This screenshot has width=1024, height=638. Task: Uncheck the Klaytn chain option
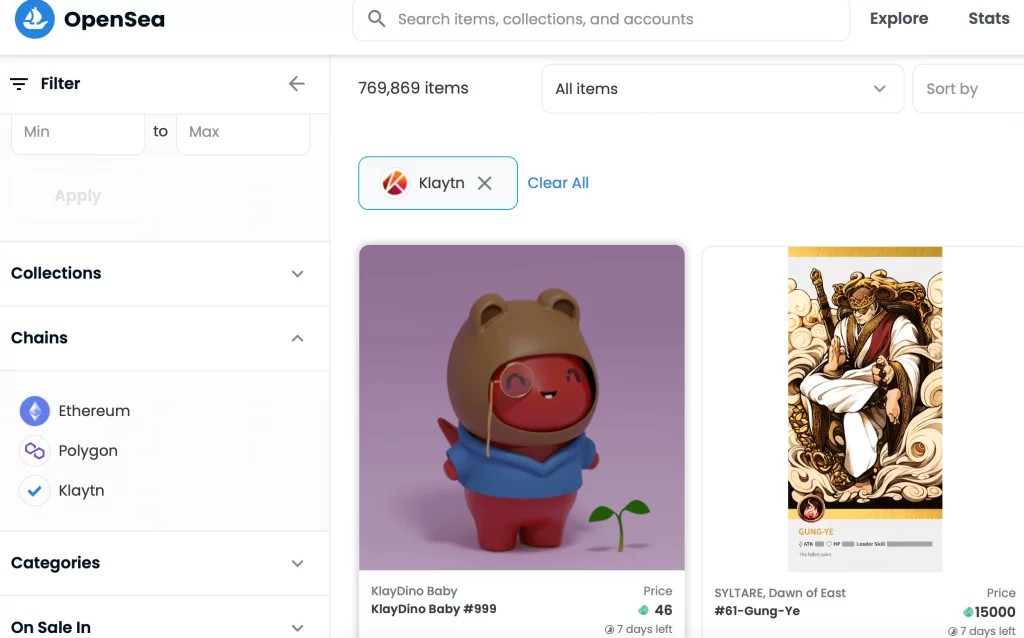[x=35, y=490]
